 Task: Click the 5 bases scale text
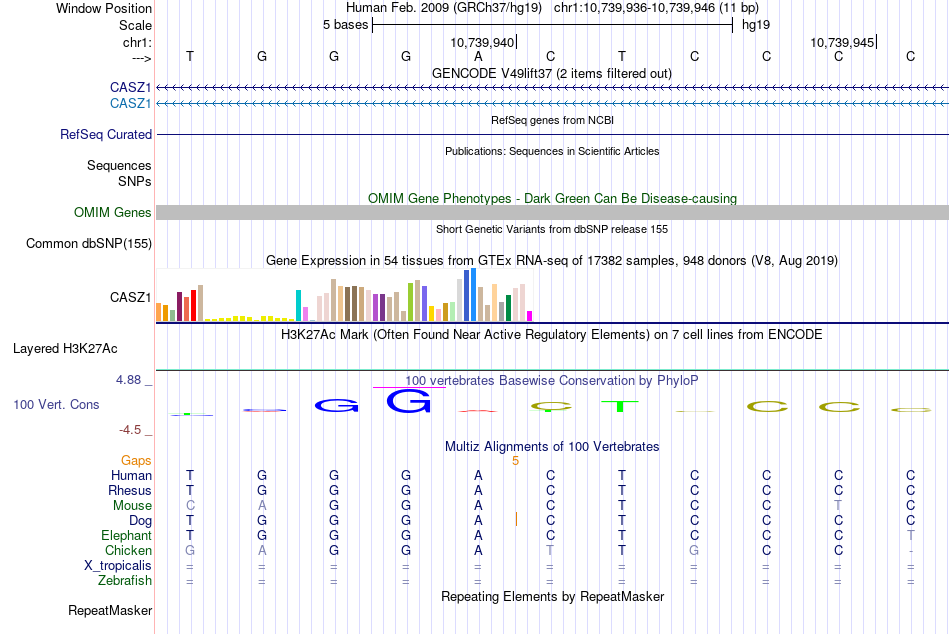tap(345, 25)
